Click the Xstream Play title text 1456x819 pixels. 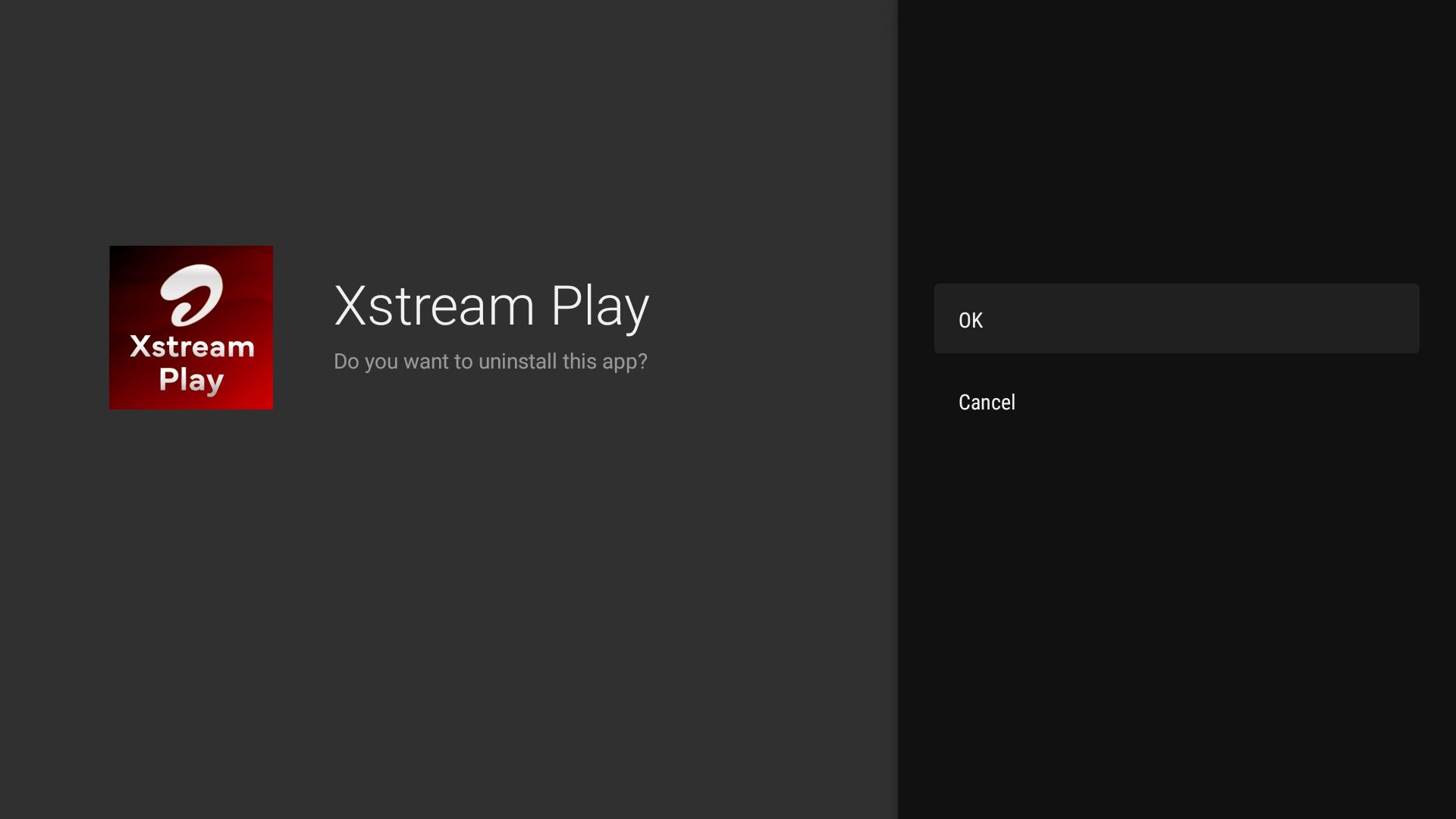pyautogui.click(x=491, y=305)
